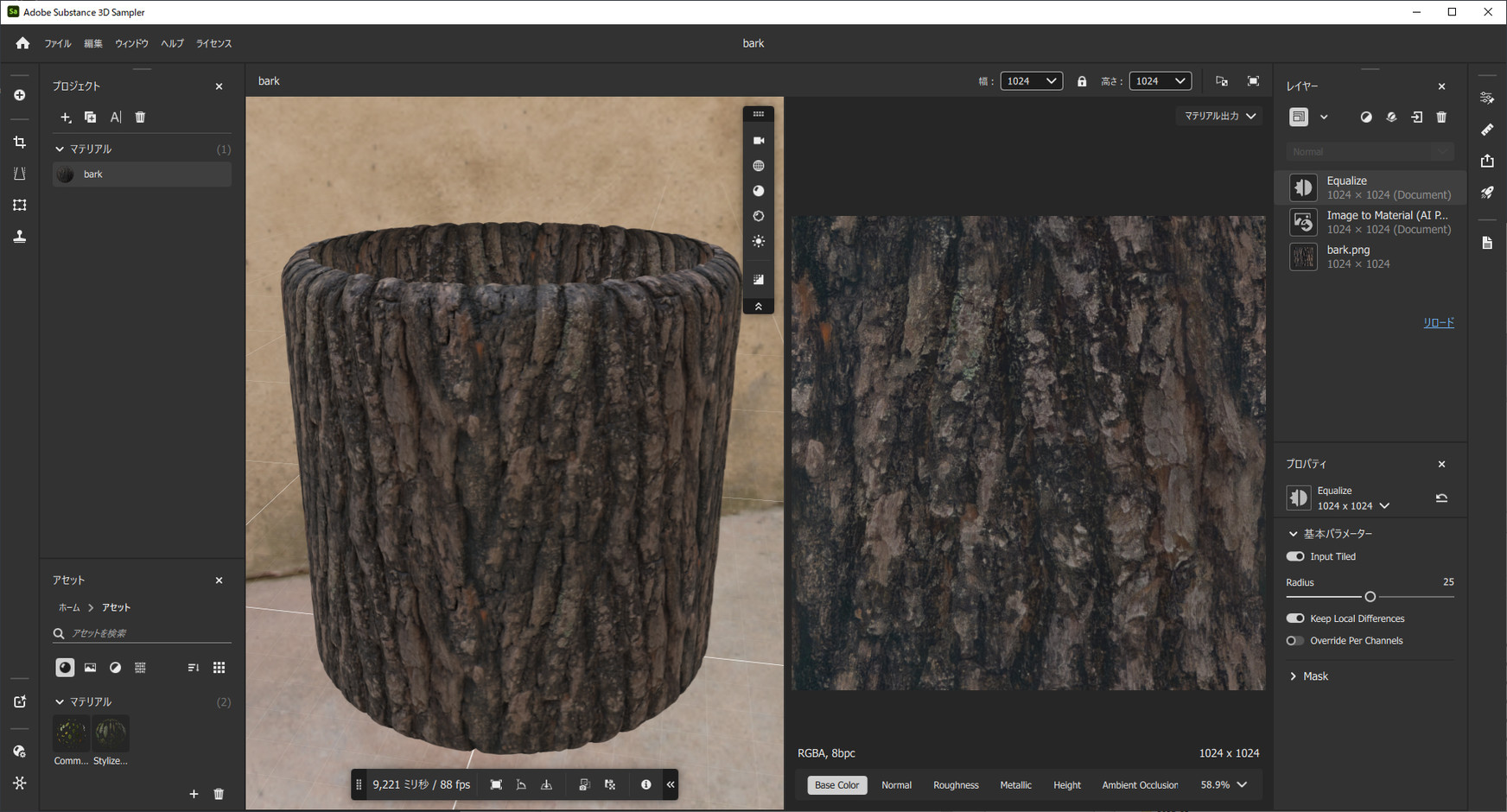The height and width of the screenshot is (812, 1507).
Task: Toggle fullscreen view icon in header
Action: tap(1253, 81)
